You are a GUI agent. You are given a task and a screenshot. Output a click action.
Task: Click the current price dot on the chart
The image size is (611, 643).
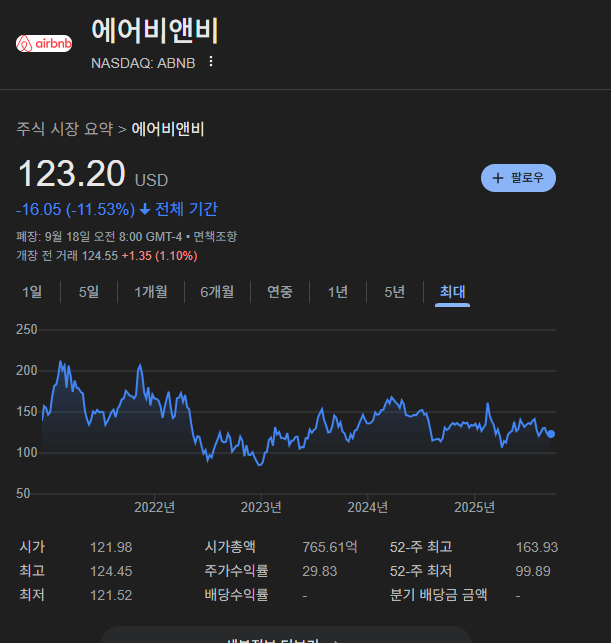coord(551,434)
